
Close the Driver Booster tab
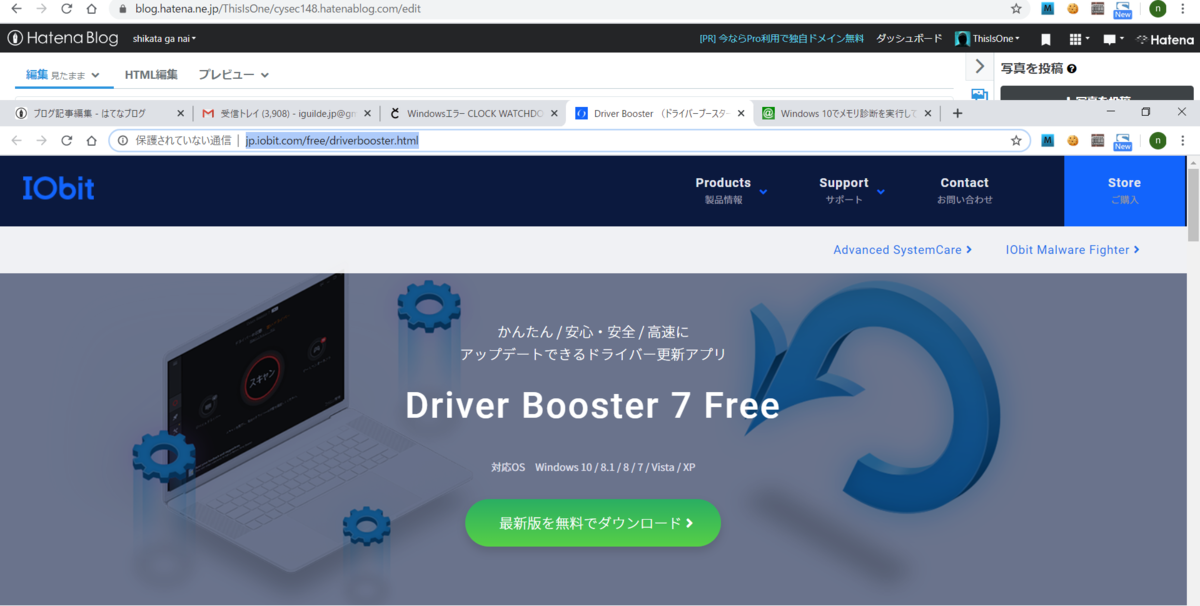coord(741,114)
